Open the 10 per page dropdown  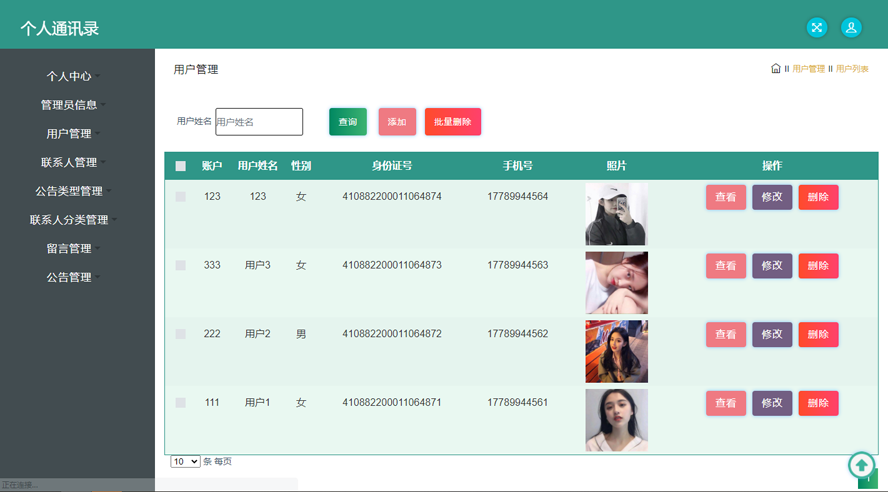tap(185, 461)
